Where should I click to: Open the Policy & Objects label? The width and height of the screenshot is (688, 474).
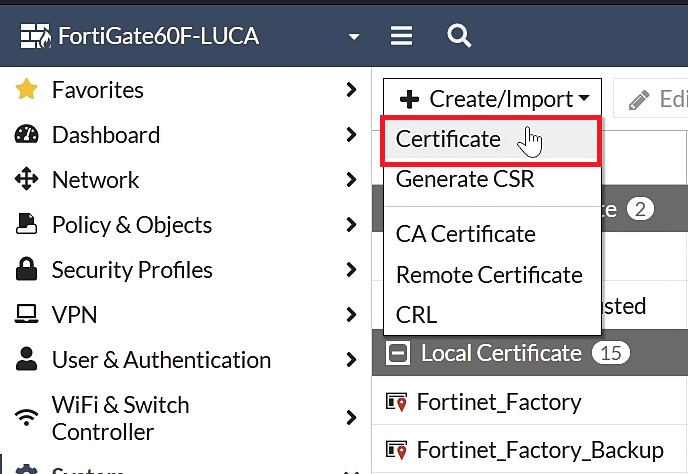(x=132, y=225)
